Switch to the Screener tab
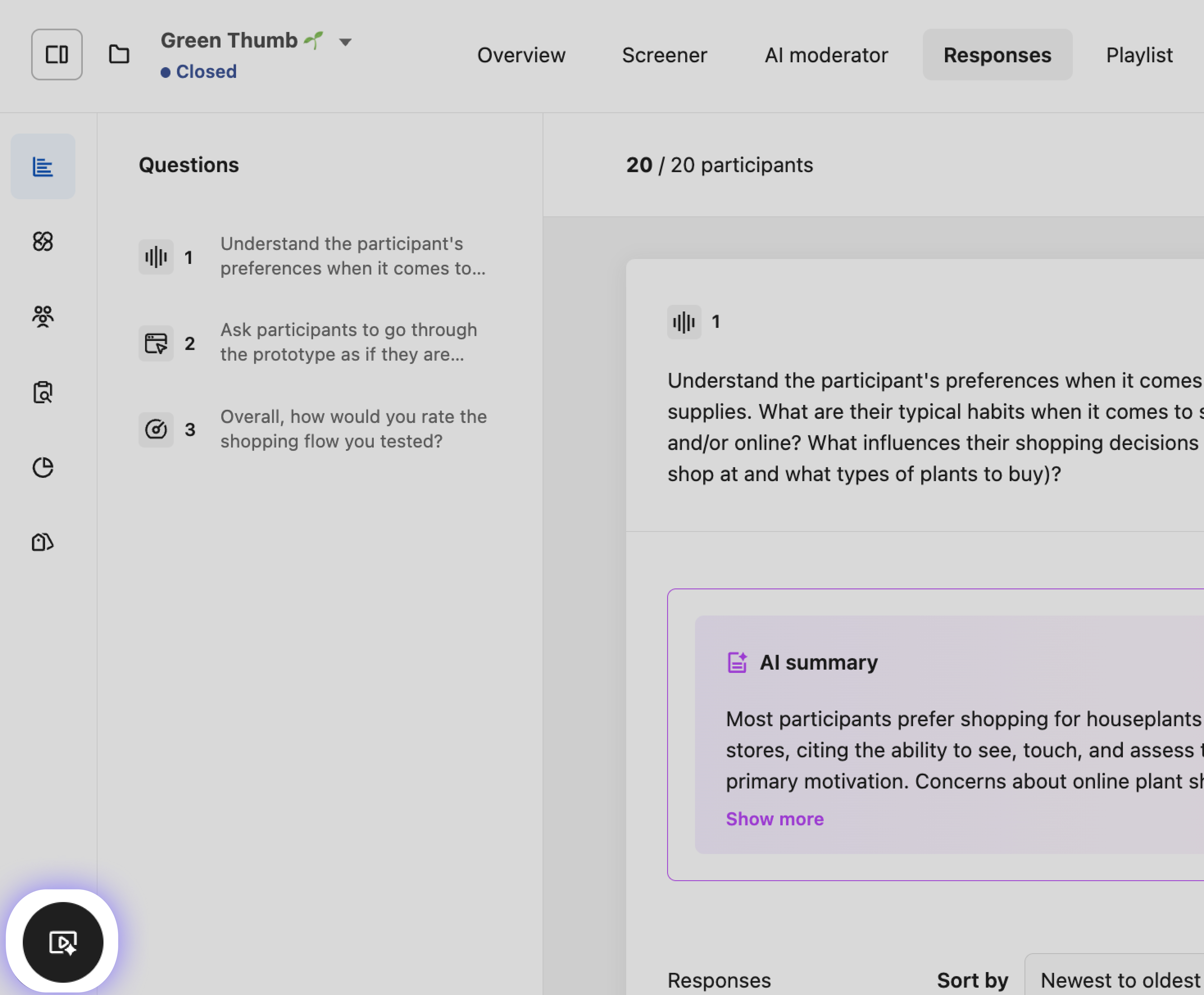 (x=664, y=55)
